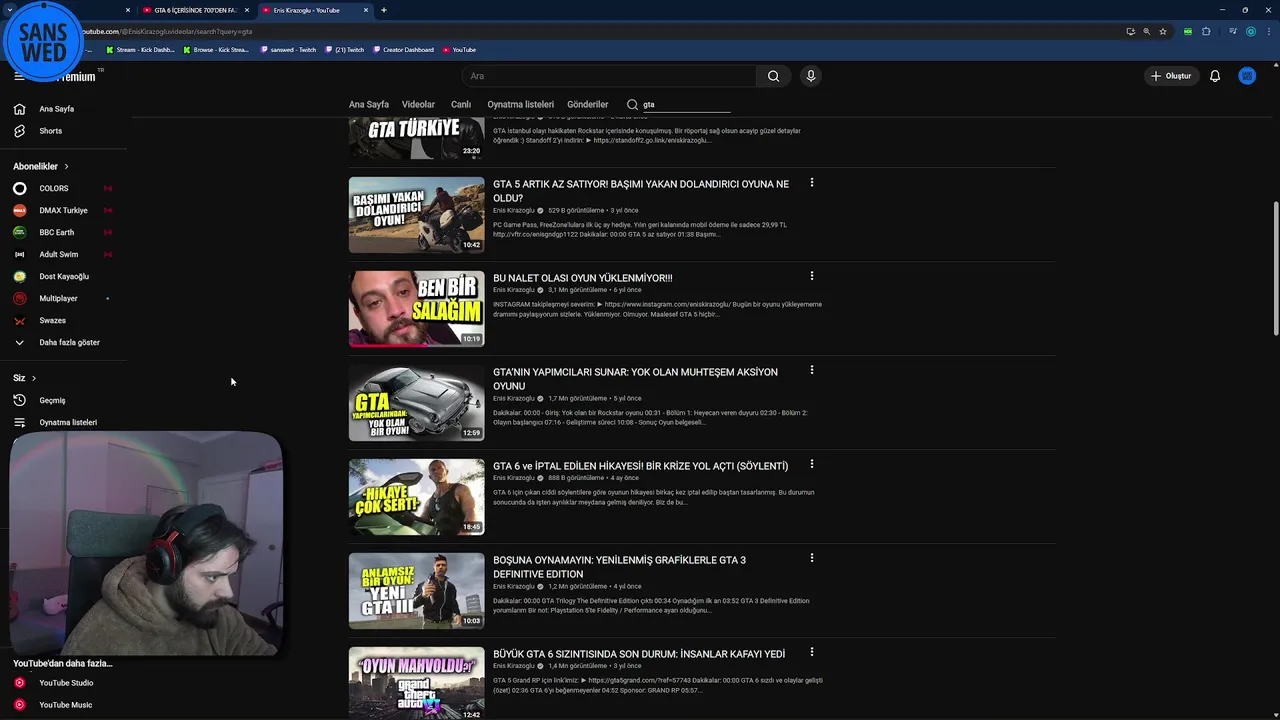1280x720 pixels.
Task: Launch YouTube Studio from the sidebar
Action: [x=64, y=683]
